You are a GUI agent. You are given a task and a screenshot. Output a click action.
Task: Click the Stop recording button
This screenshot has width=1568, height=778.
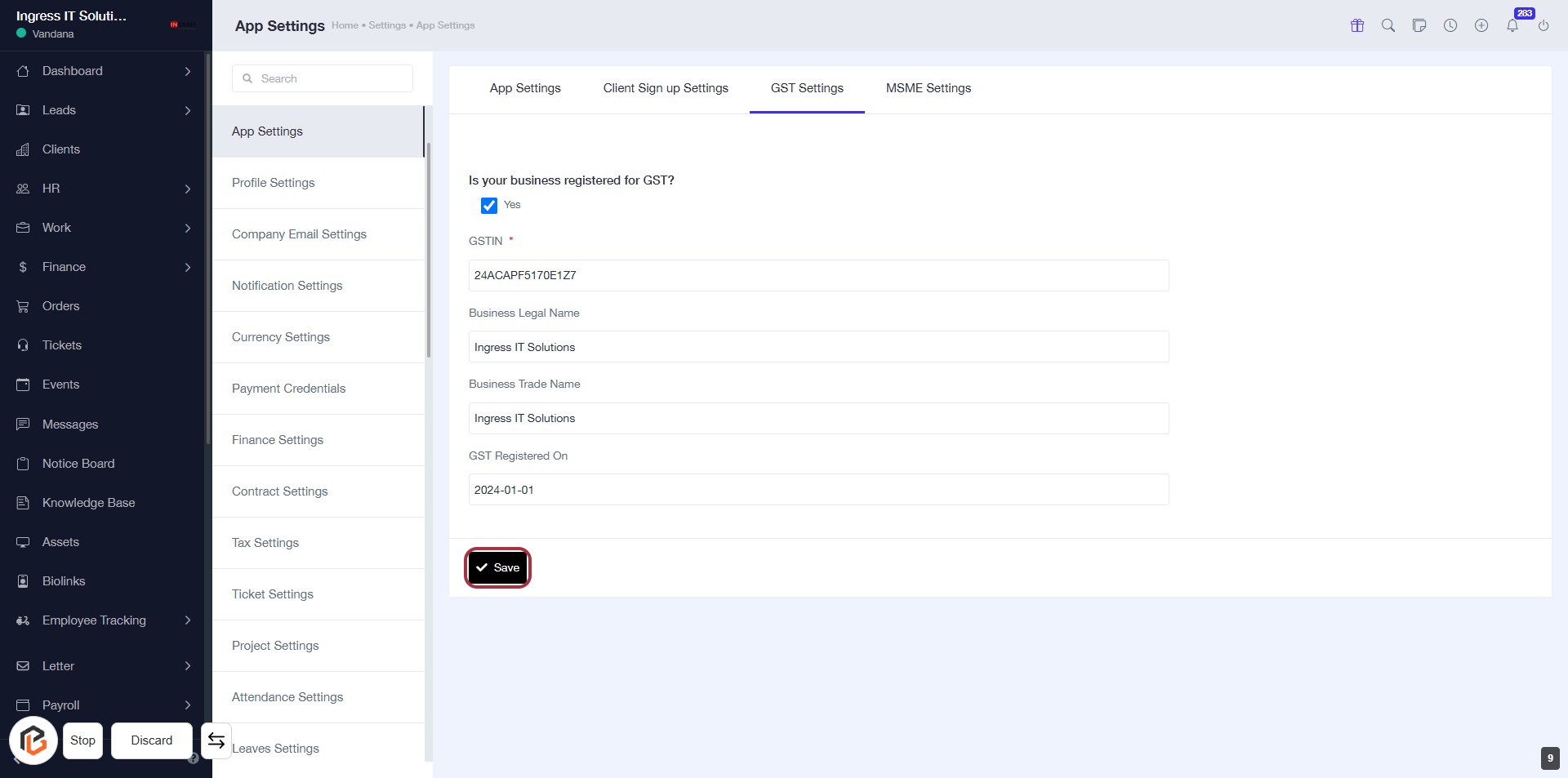coord(82,740)
